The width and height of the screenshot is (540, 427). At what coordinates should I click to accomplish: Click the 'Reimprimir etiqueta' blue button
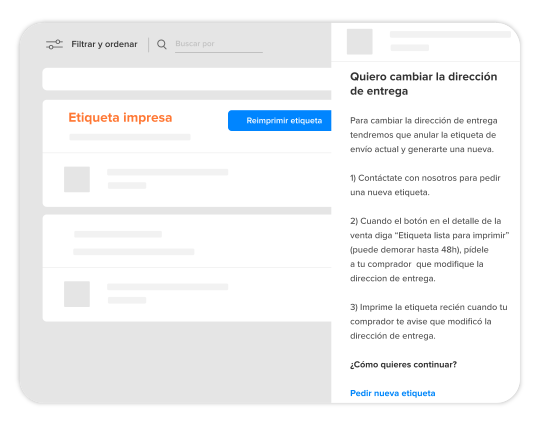(280, 121)
